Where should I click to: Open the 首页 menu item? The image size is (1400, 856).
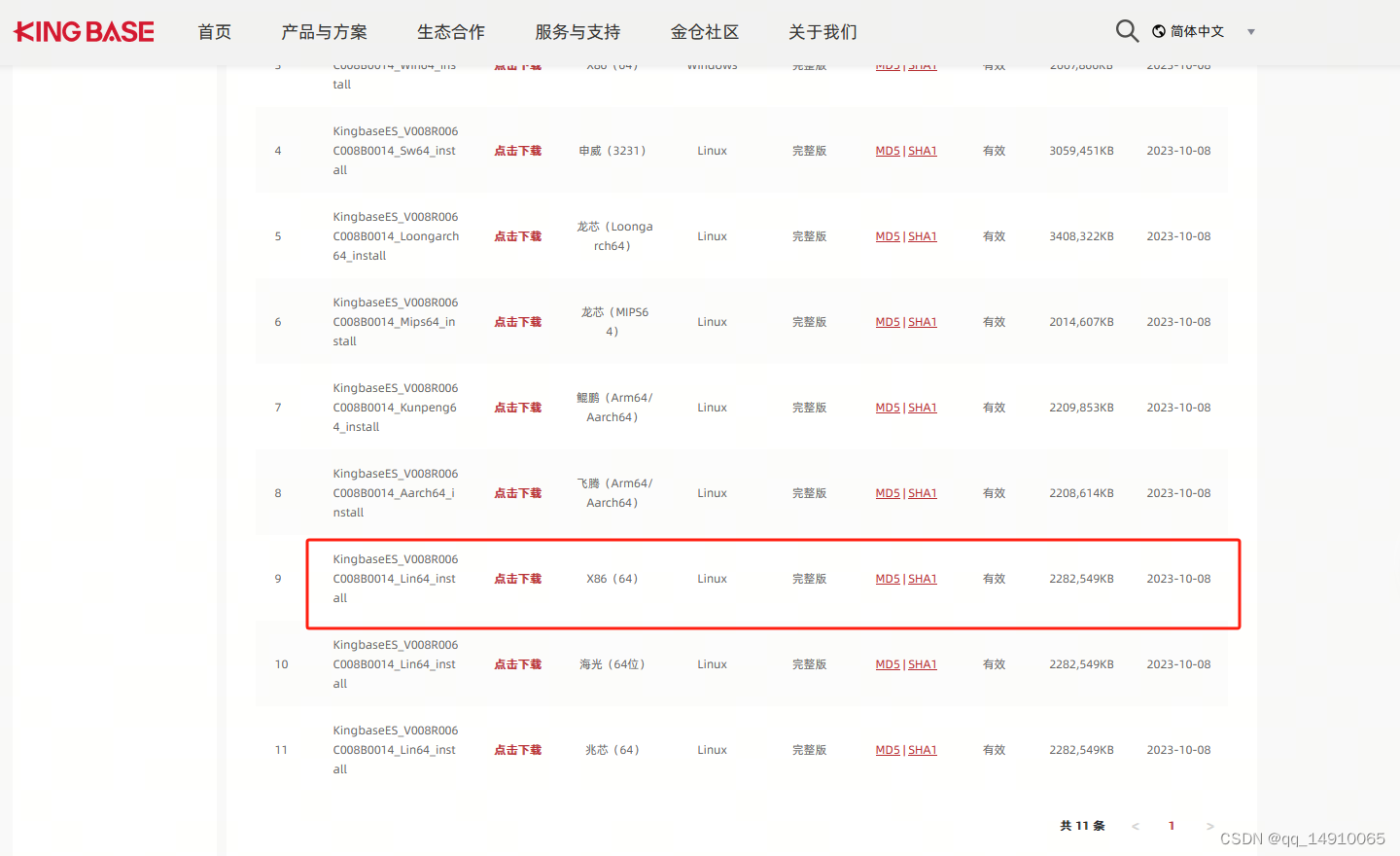coord(215,32)
